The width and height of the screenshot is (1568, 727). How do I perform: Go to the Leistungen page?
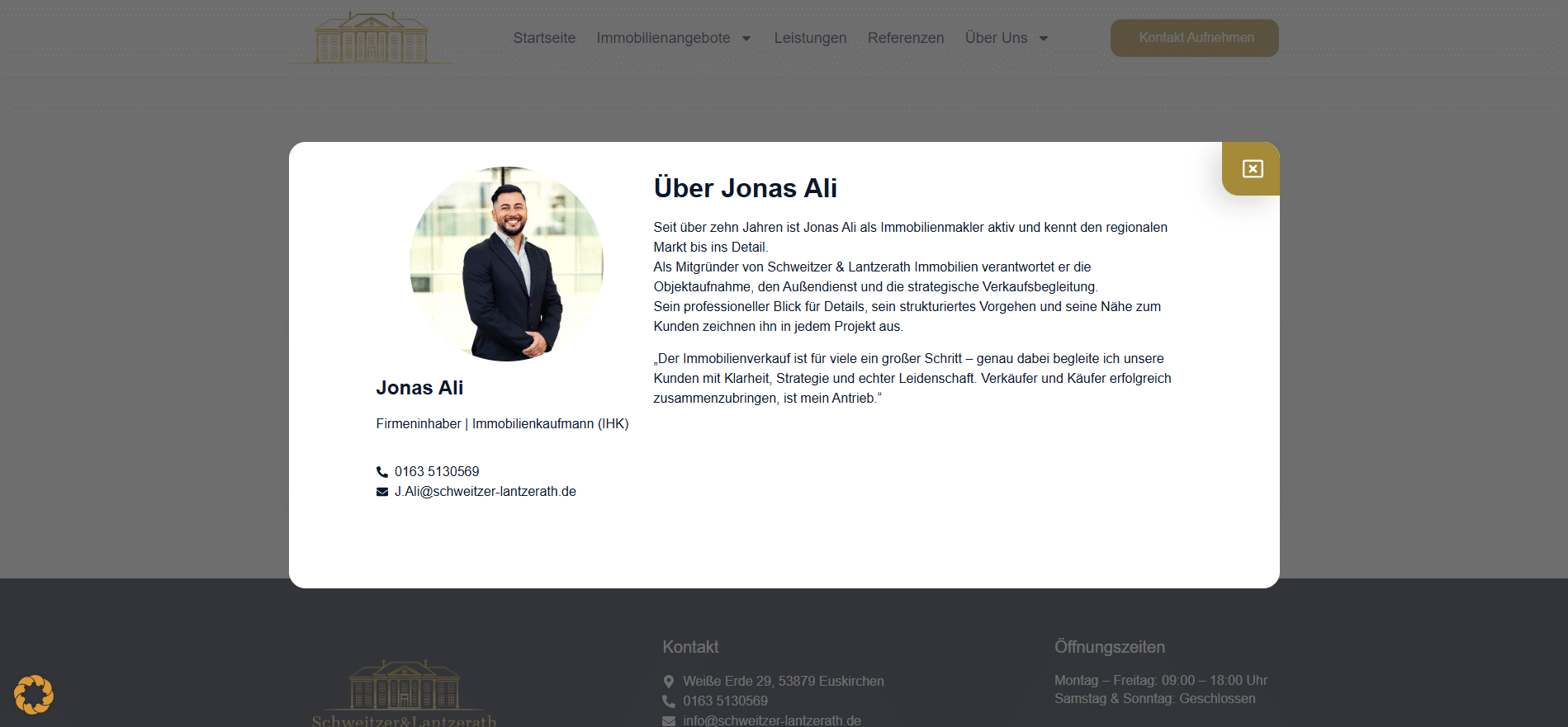[810, 38]
